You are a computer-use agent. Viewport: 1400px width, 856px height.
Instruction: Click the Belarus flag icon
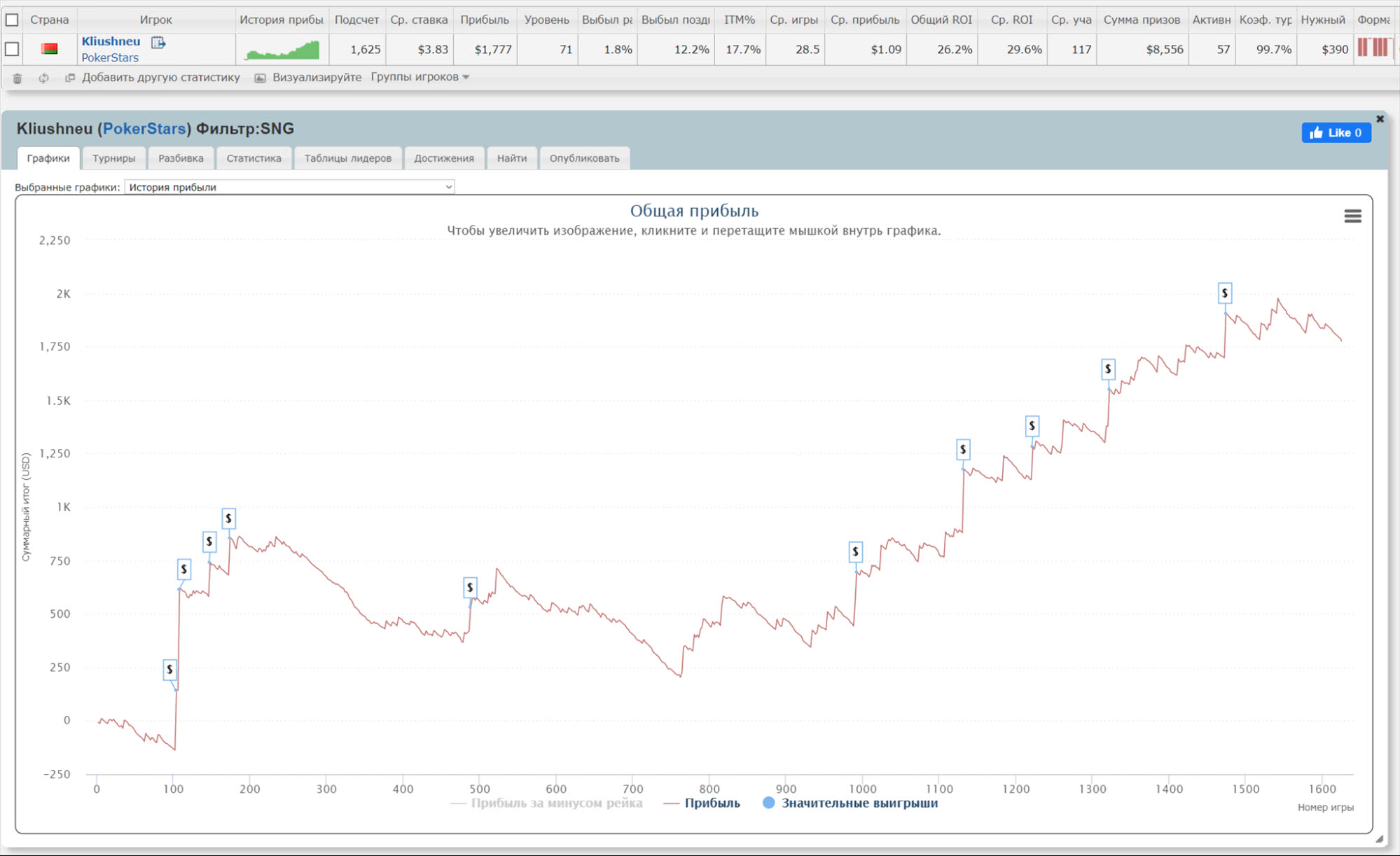[49, 49]
